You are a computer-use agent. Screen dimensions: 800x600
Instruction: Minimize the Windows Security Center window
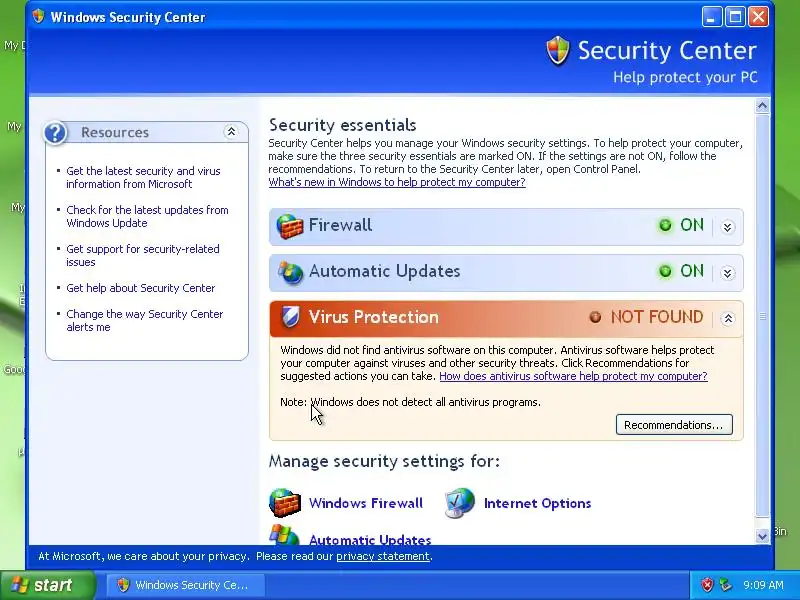click(711, 17)
